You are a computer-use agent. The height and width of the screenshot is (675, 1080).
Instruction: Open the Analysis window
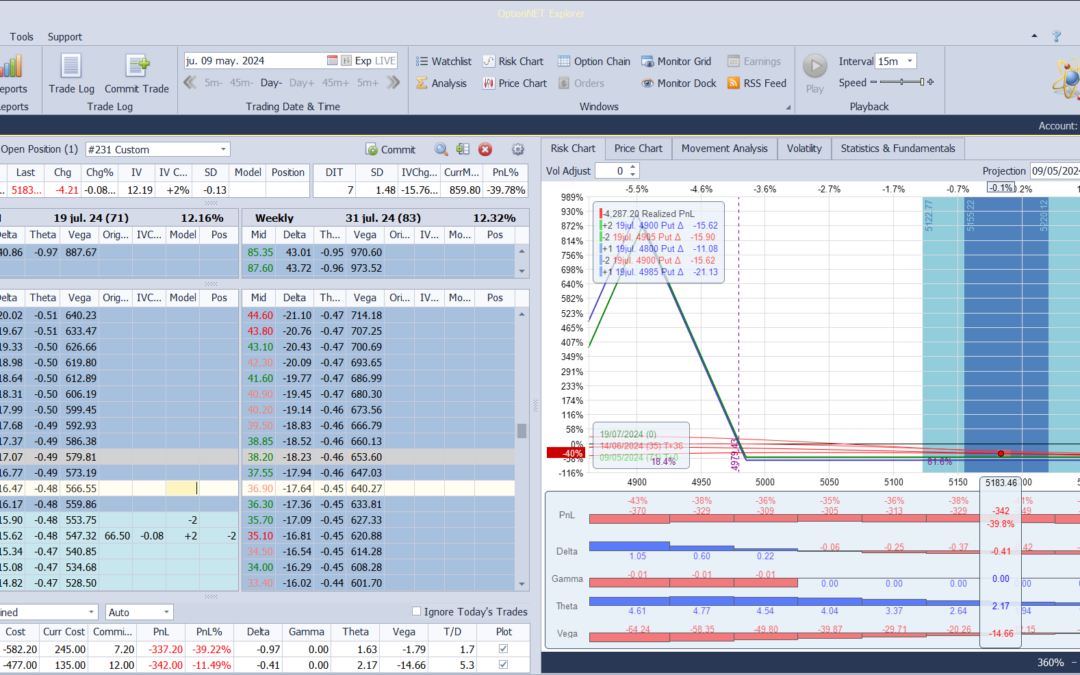click(x=442, y=83)
